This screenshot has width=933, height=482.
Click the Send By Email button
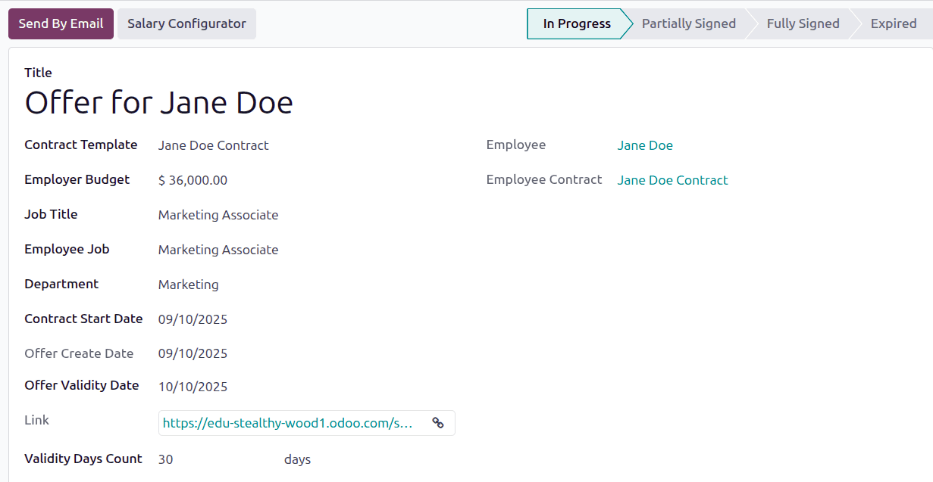tap(61, 24)
